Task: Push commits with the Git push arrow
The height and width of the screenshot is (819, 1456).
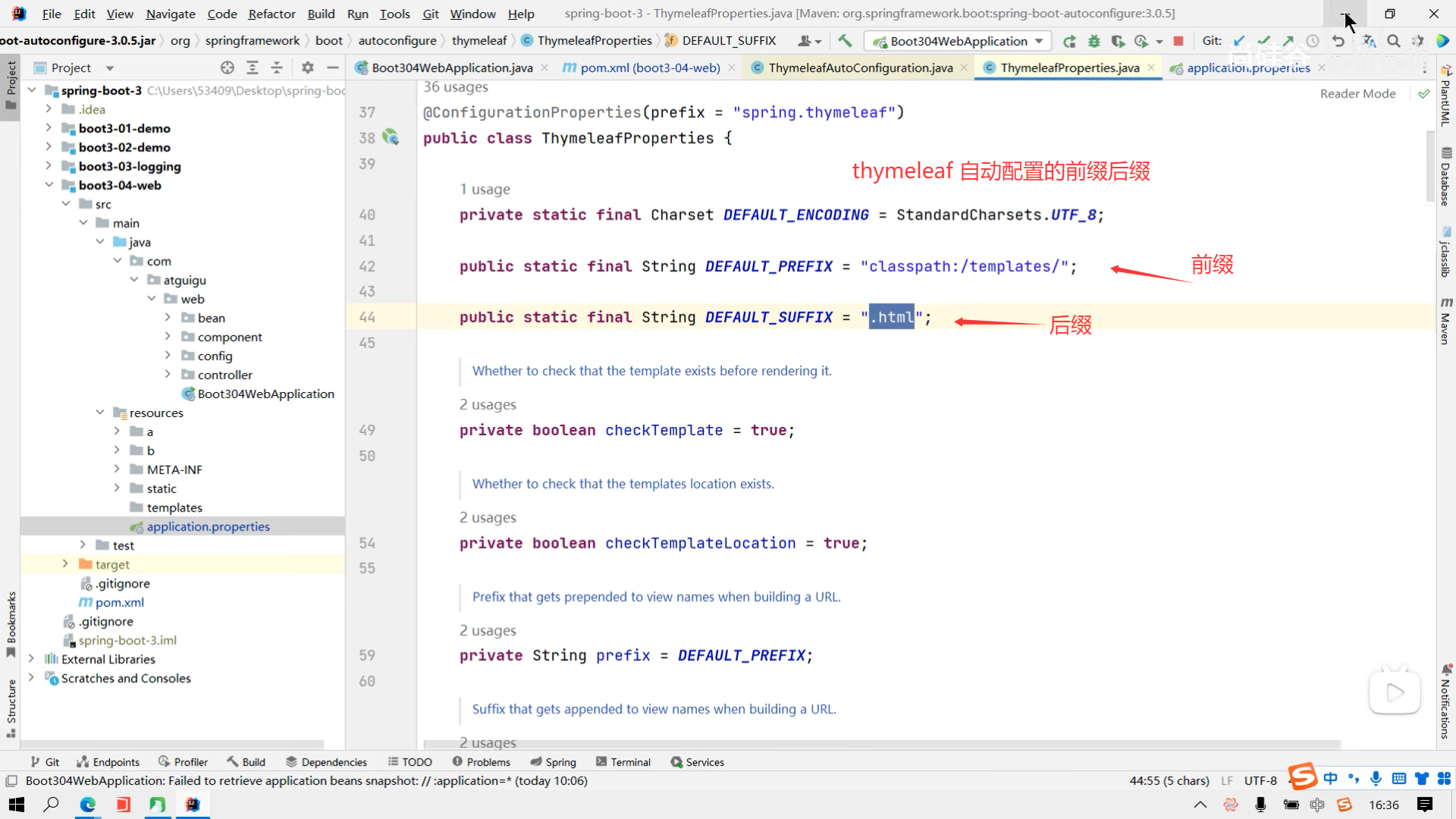Action: 1288,41
